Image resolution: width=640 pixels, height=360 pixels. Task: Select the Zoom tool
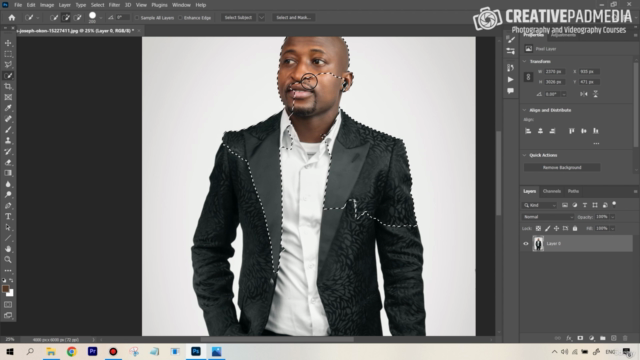click(x=8, y=259)
